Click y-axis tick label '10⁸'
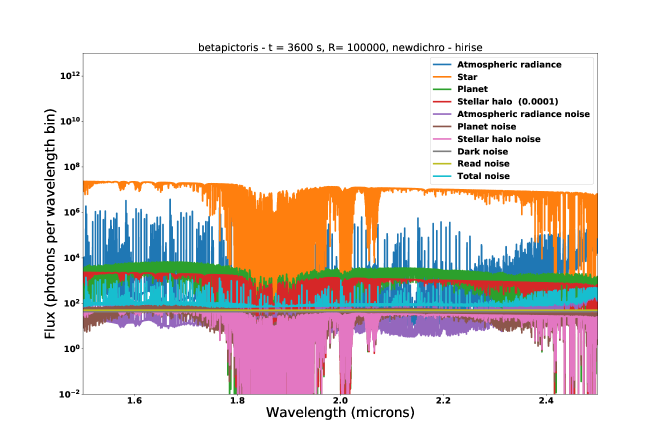Screen dimensions: 664x443 click(72, 167)
